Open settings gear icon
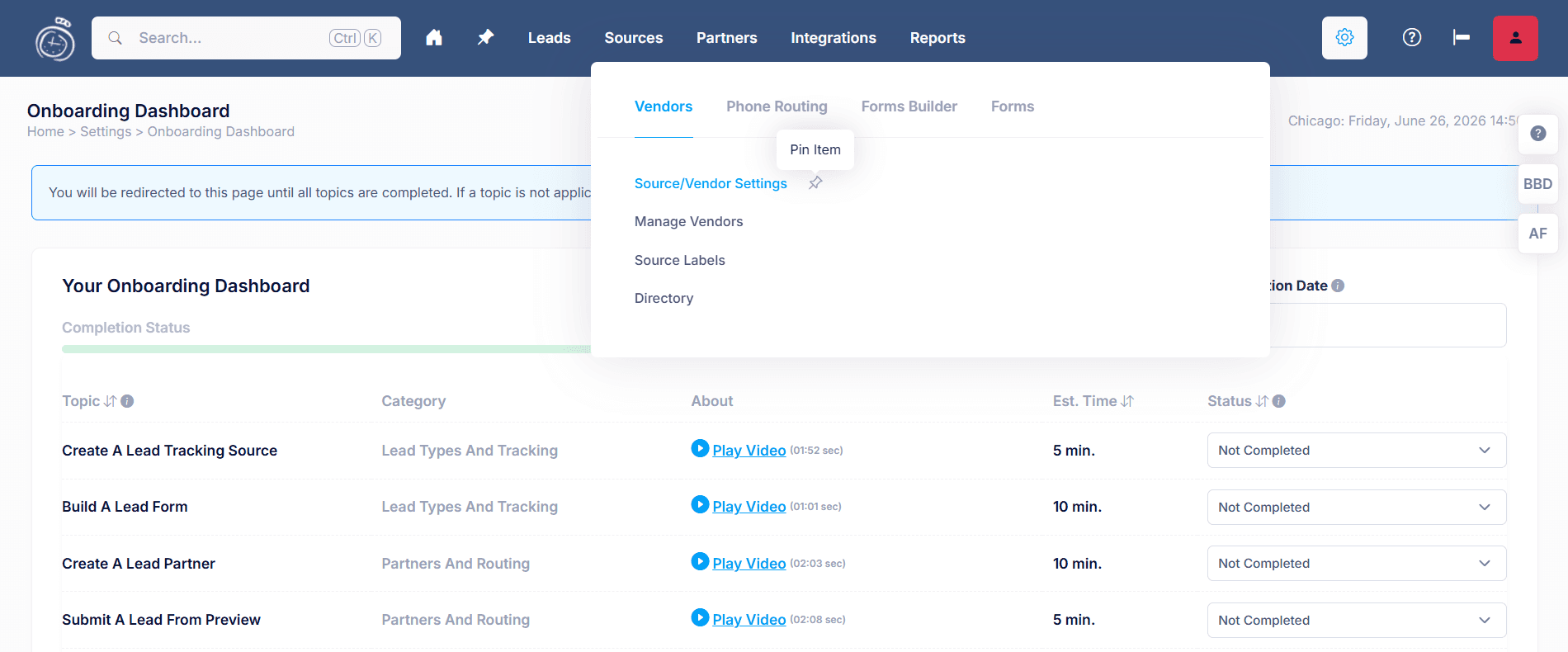This screenshot has width=1568, height=652. tap(1344, 38)
